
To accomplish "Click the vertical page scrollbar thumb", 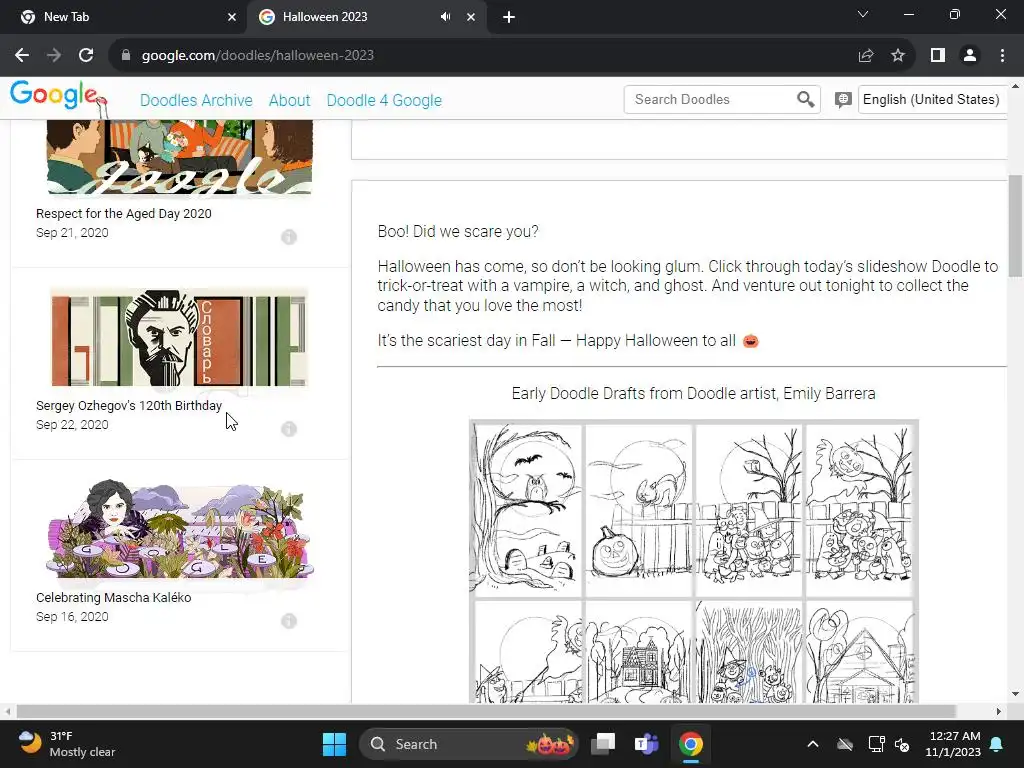I will [x=1015, y=226].
